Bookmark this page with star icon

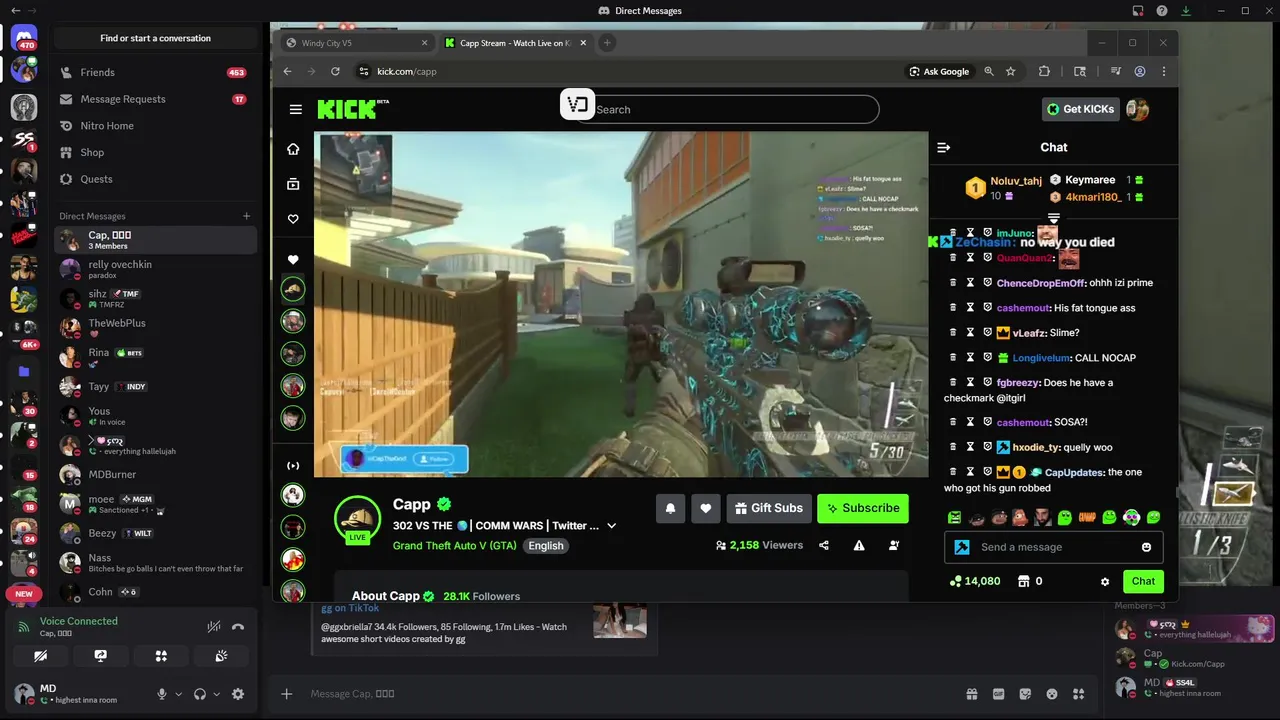pyautogui.click(x=1011, y=72)
